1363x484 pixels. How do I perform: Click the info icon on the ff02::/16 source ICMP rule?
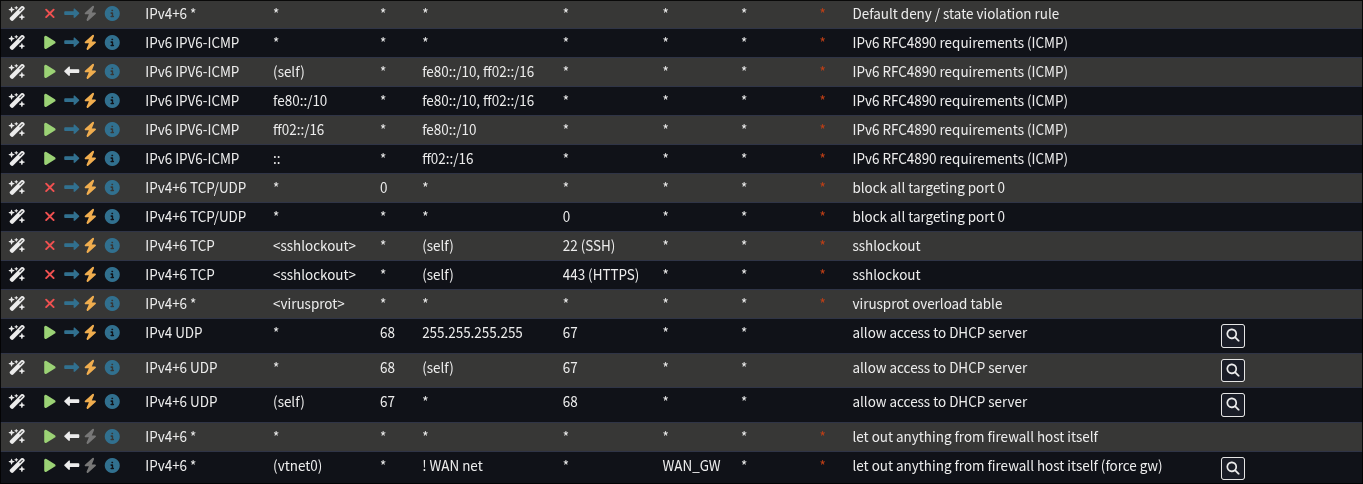[112, 130]
